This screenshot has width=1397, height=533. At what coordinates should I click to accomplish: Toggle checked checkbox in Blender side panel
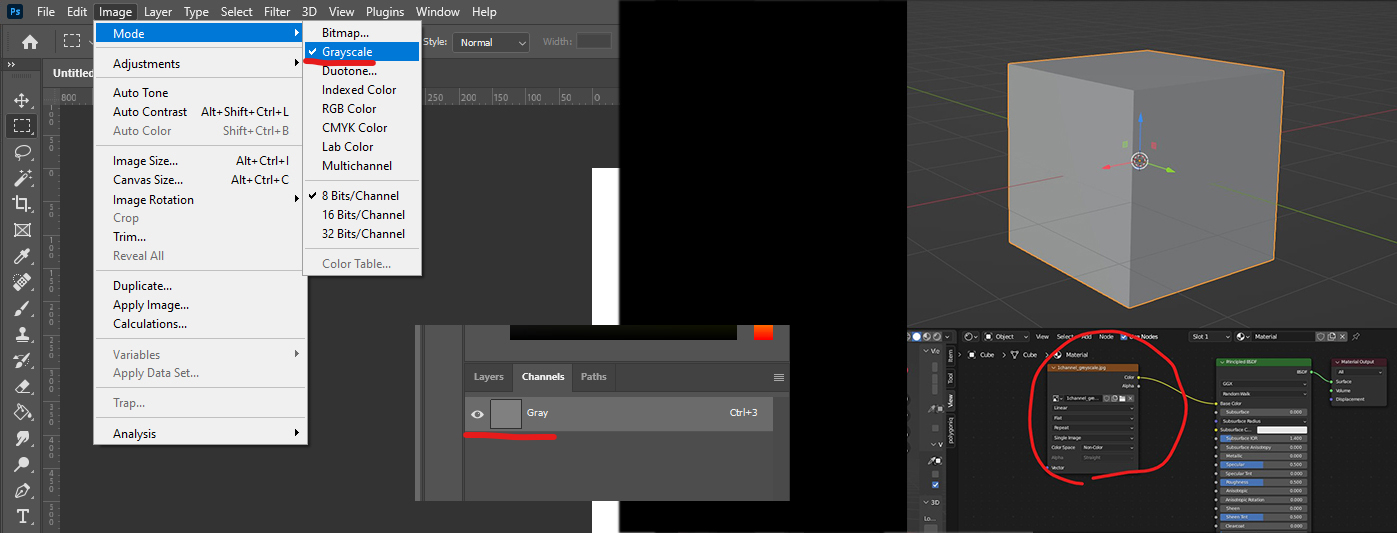[935, 484]
